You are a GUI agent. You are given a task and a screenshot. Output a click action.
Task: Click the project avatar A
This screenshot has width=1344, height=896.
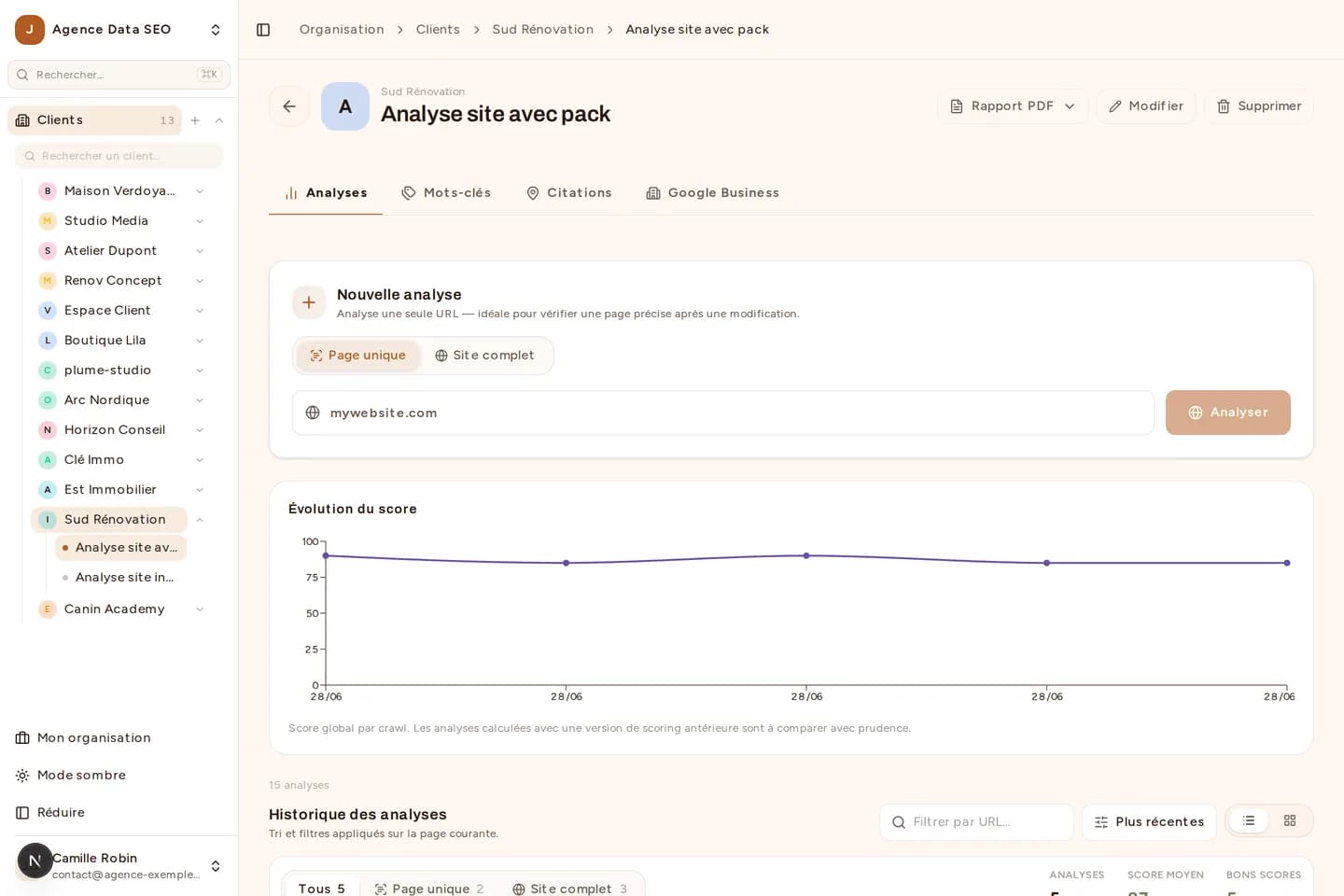pyautogui.click(x=345, y=106)
